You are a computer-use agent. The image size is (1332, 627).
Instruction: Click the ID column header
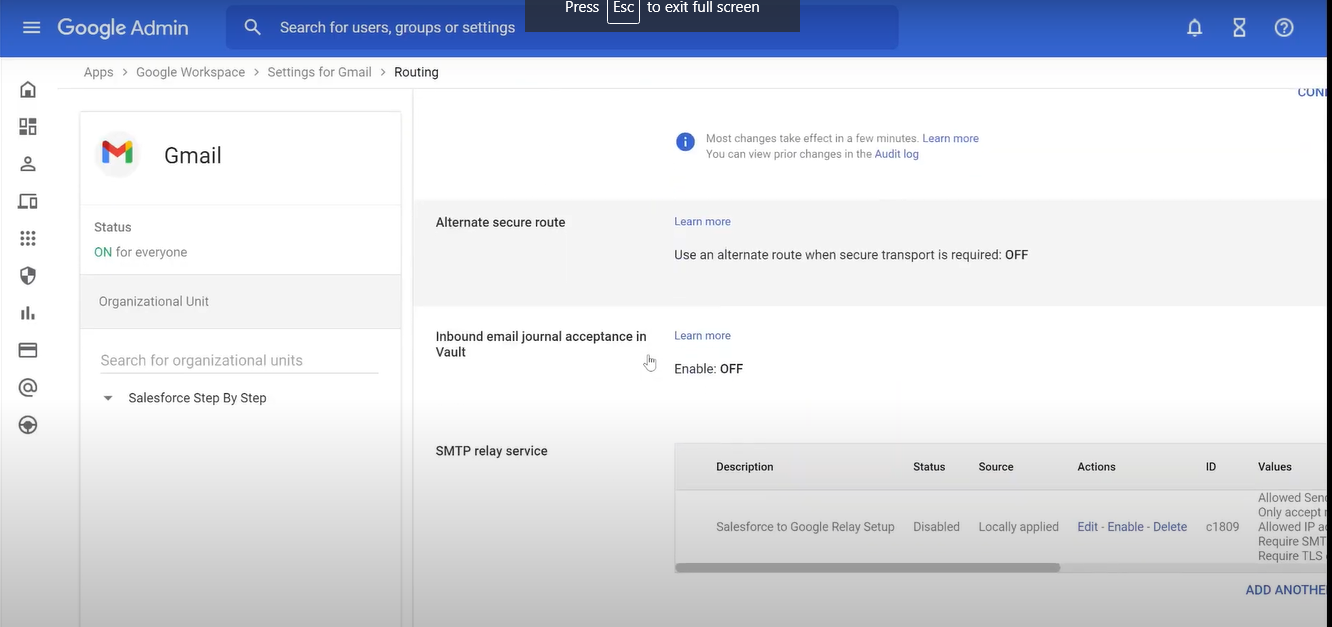coord(1211,467)
